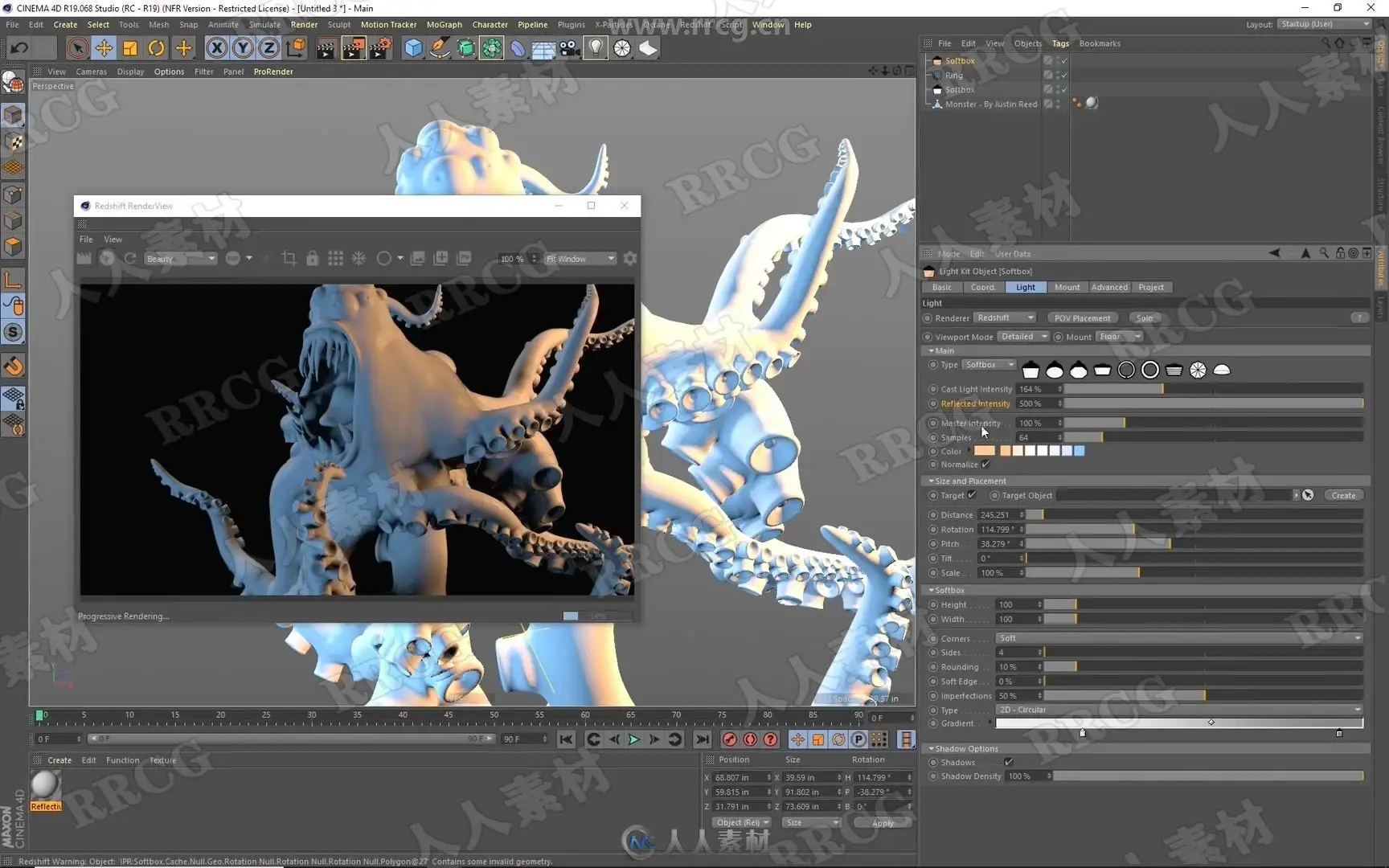Uncheck the Normalize checkbox
The image size is (1389, 868).
(x=985, y=465)
